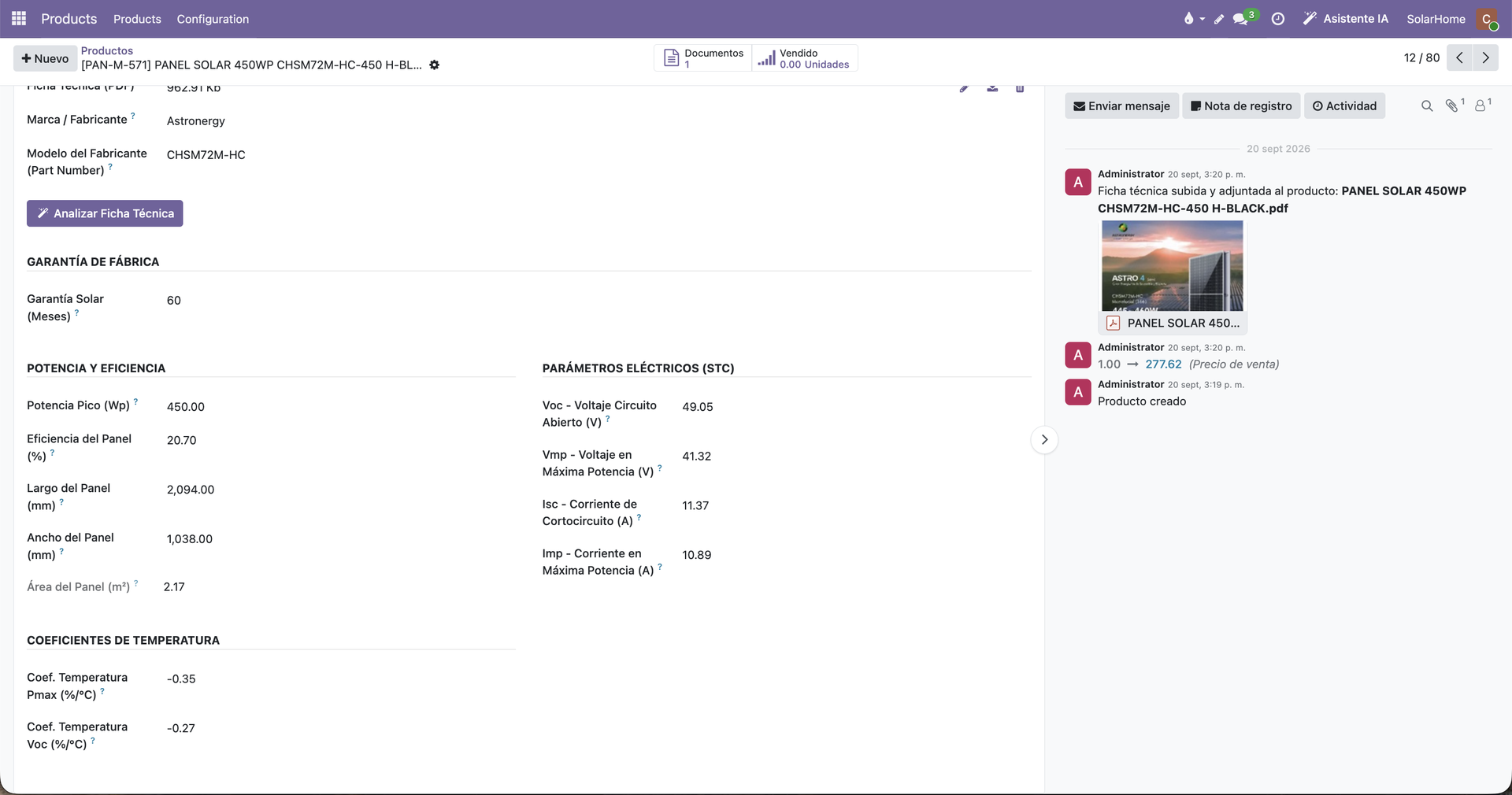Click Administrator avatar on precio de venta message
This screenshot has height=795, width=1512.
(1078, 355)
